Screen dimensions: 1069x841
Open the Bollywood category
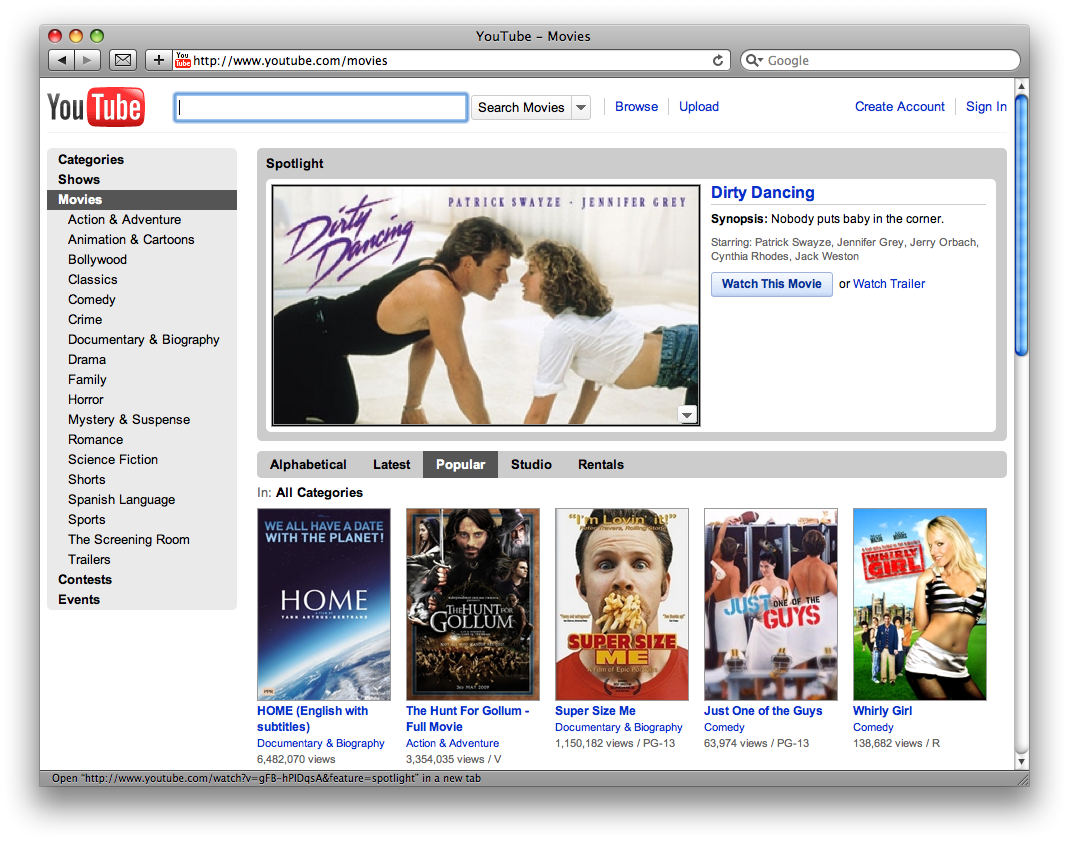(97, 260)
